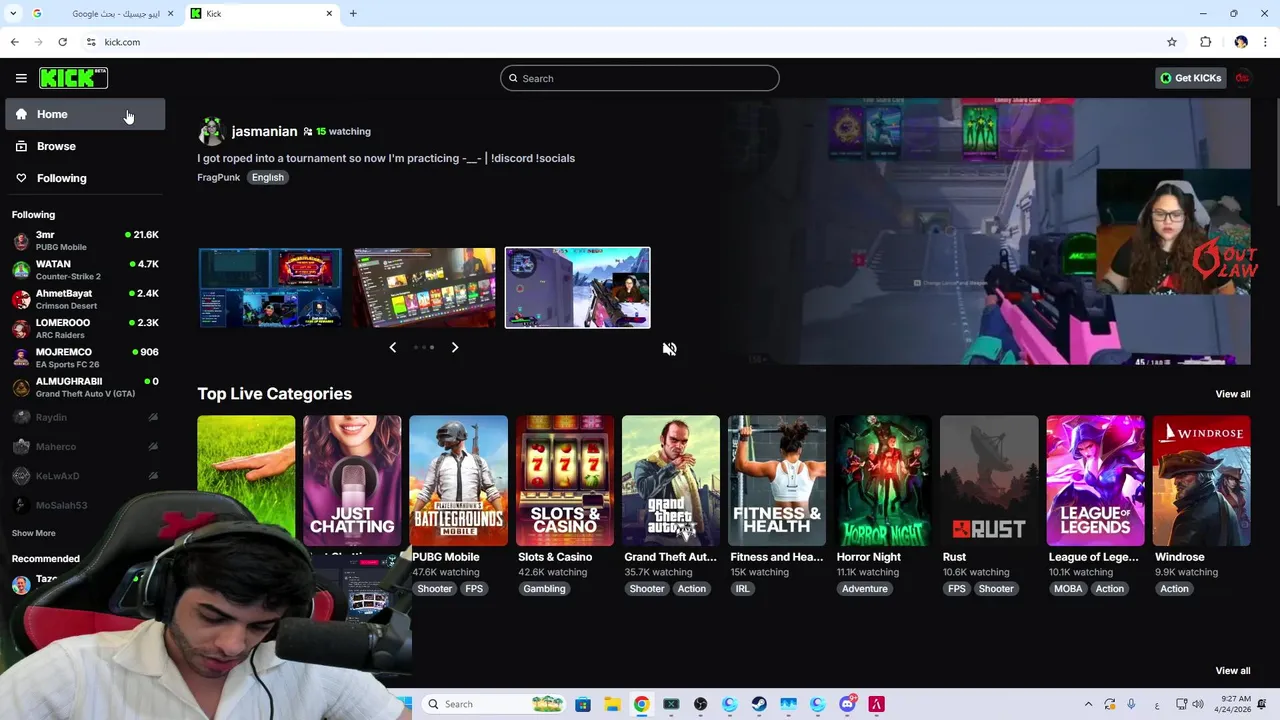1280x720 pixels.
Task: Open ALMUGHRABII channel avatar
Action: (21, 387)
